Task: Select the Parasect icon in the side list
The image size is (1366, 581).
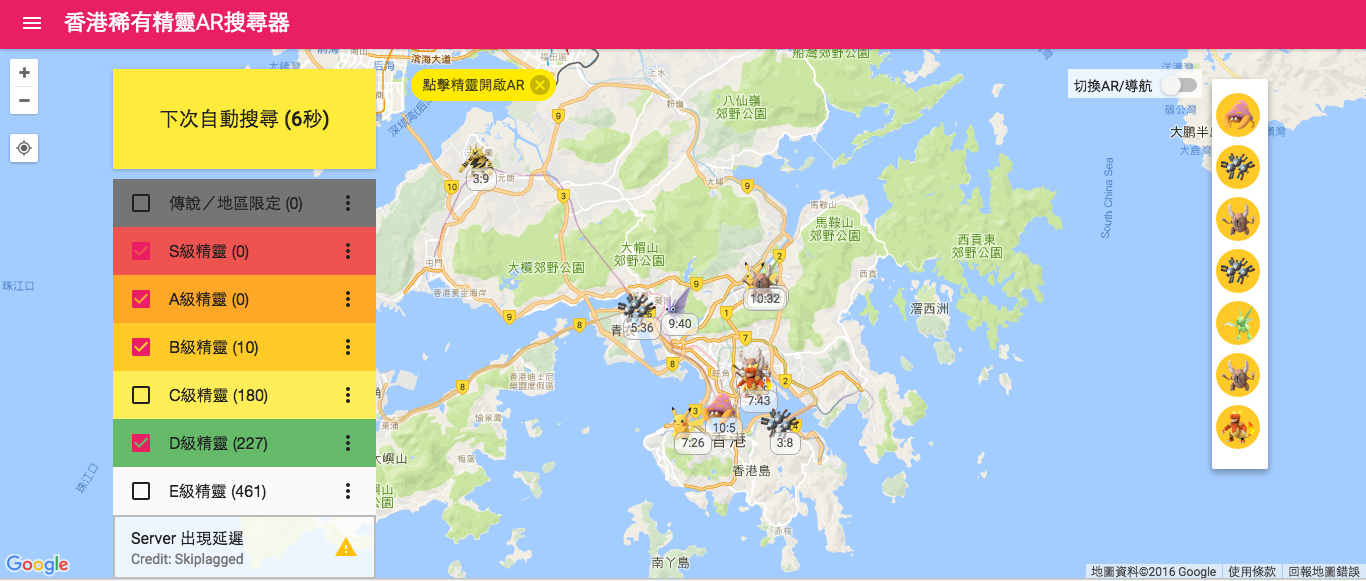Action: [1238, 115]
